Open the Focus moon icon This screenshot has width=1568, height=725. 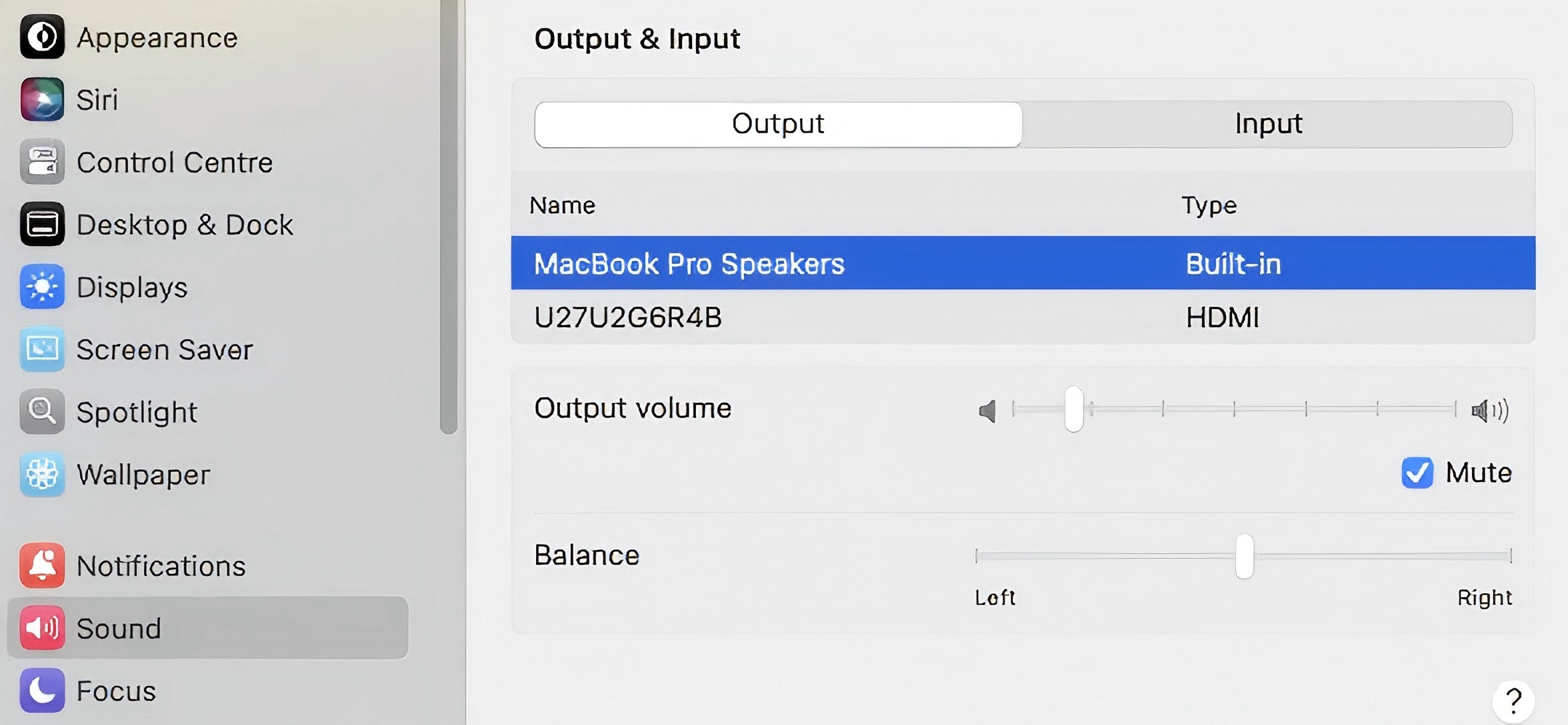click(x=42, y=690)
